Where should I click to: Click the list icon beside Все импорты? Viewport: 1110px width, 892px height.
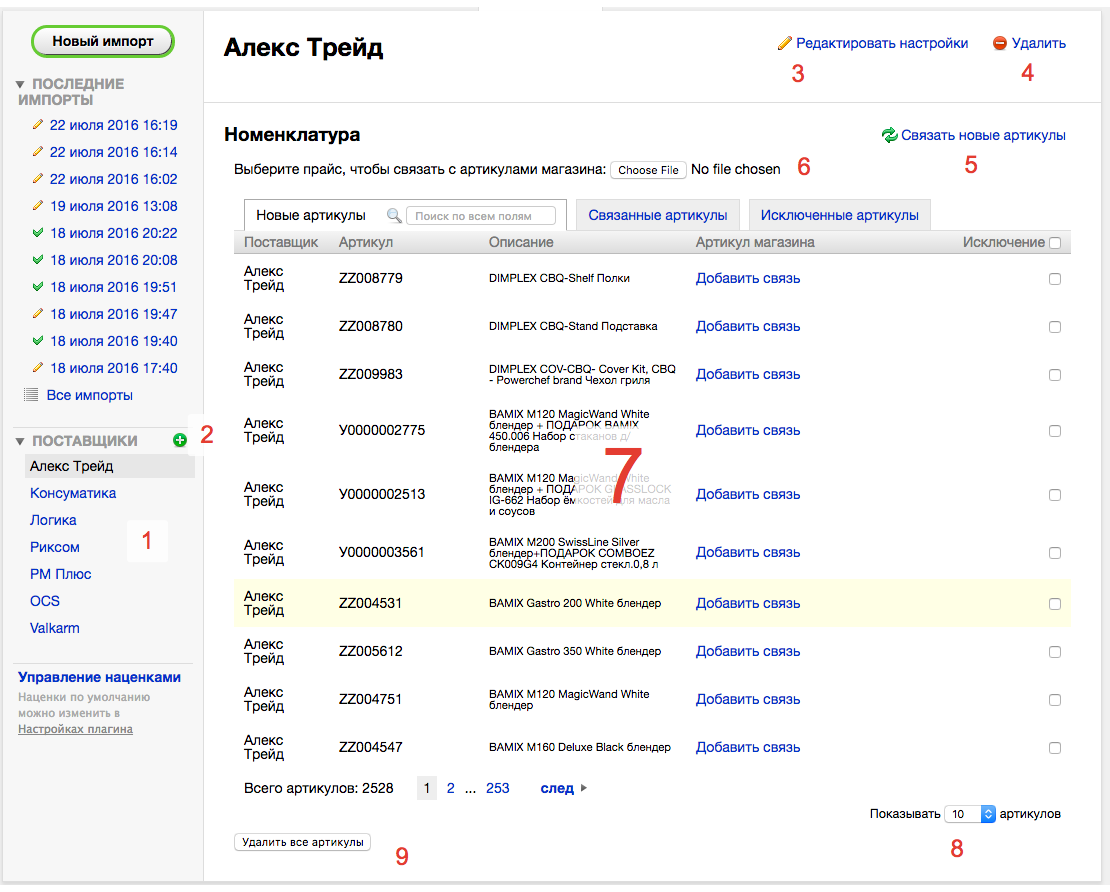(31, 395)
